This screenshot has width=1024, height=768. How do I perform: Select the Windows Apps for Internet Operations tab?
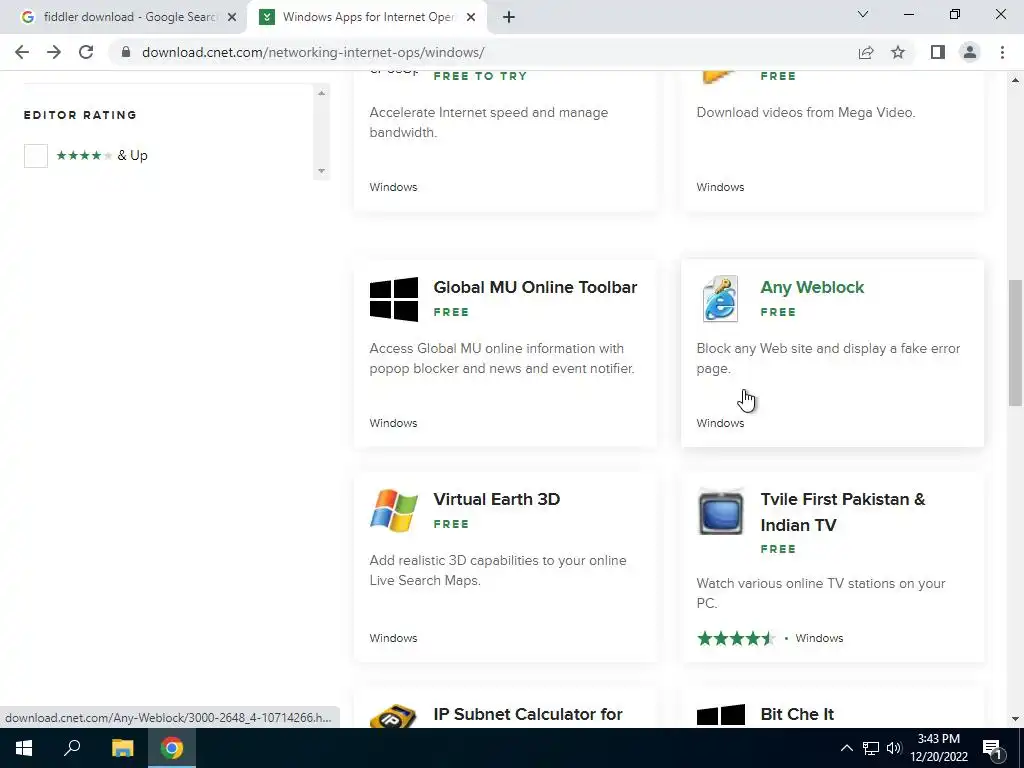(x=367, y=17)
